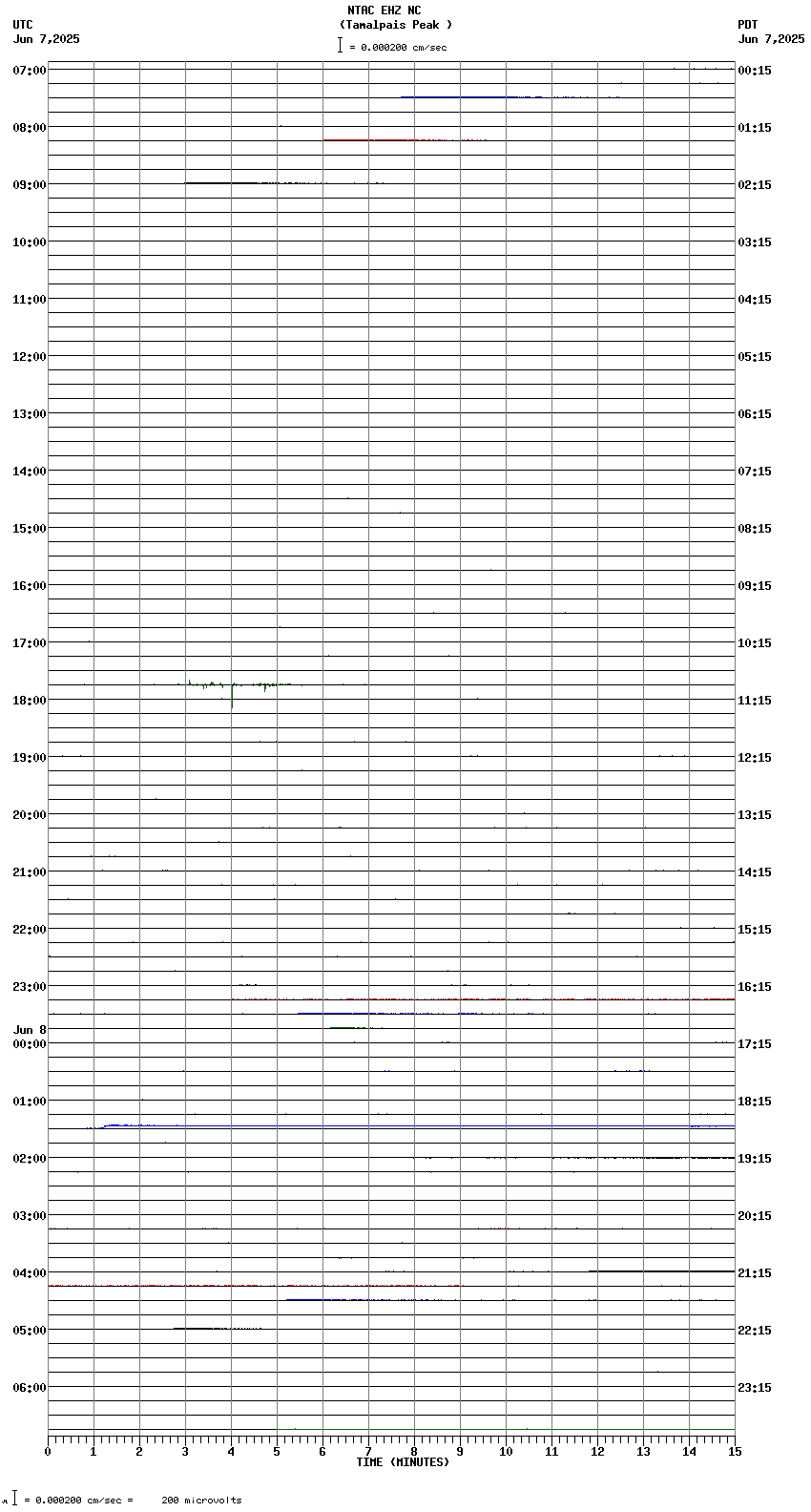The height and width of the screenshot is (1512, 811).
Task: Click the '200 microvolts' footer text
Action: pyautogui.click(x=201, y=1501)
